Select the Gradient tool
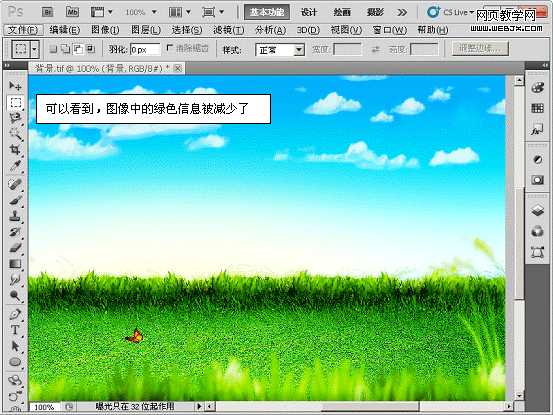 coord(15,263)
